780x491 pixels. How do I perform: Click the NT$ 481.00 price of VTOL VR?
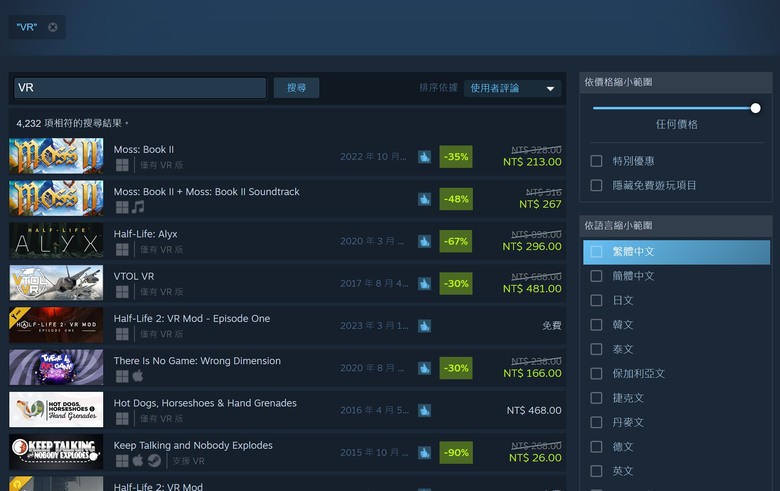tap(532, 289)
